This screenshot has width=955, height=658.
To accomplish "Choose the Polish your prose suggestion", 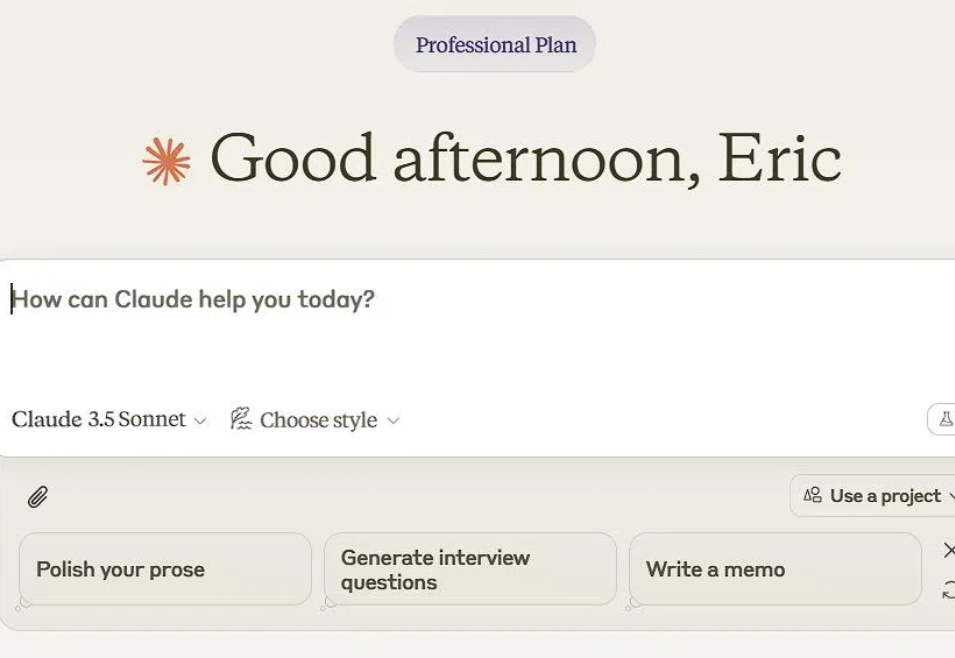I will point(165,569).
